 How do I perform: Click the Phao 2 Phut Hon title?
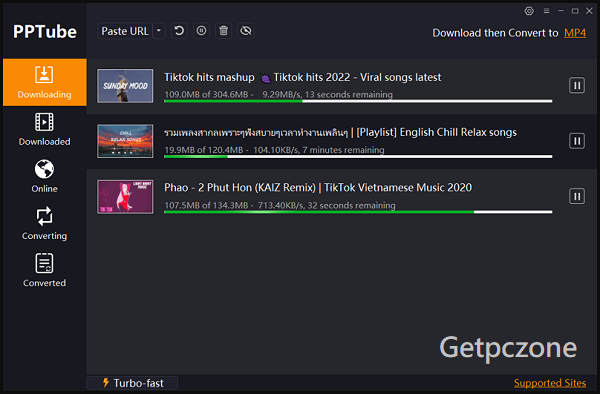318,187
